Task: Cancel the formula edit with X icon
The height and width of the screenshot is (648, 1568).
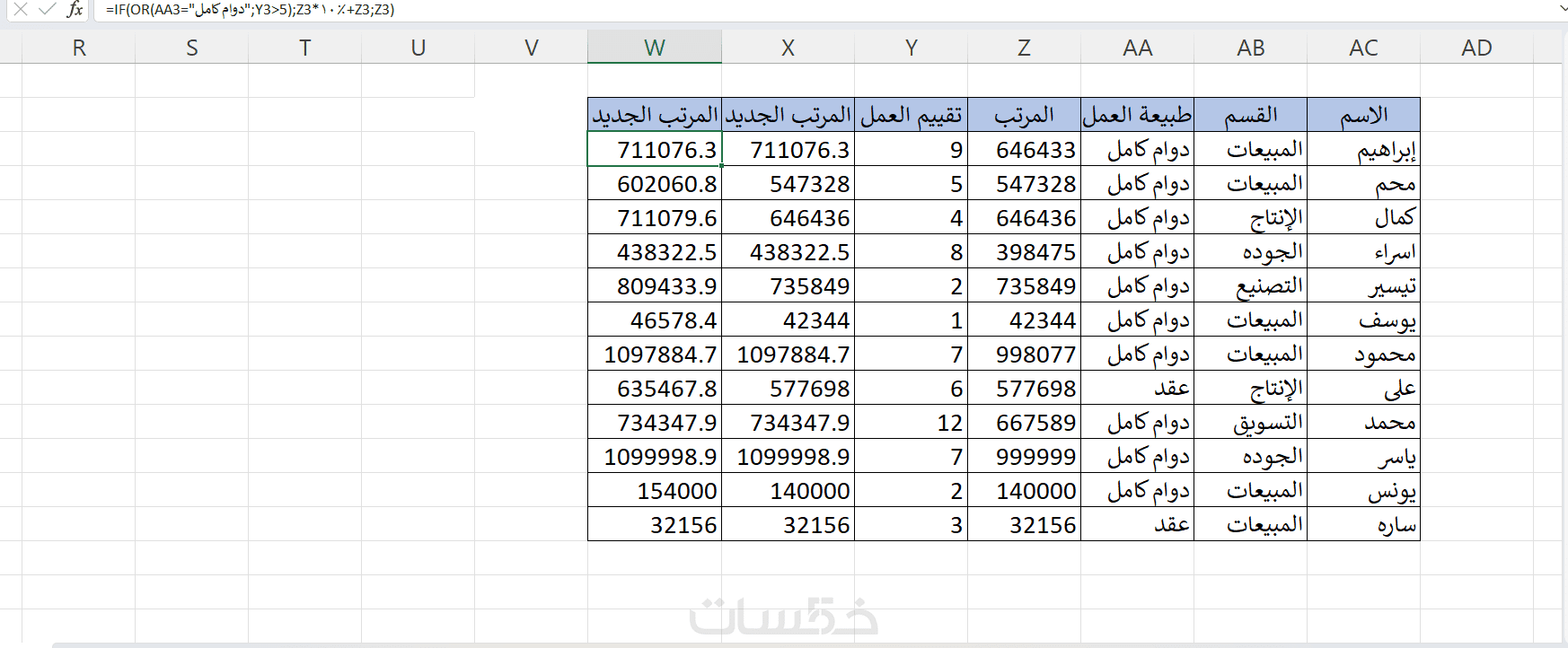Action: (x=21, y=9)
